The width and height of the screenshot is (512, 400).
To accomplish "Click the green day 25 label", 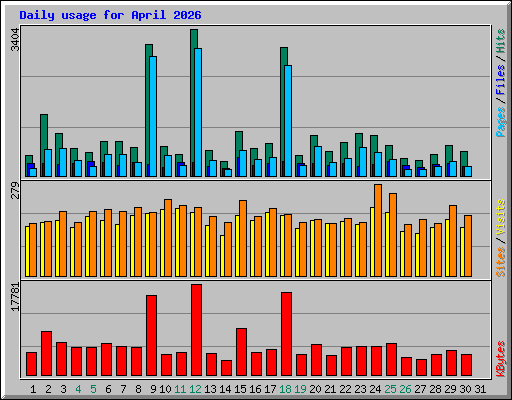I will (x=390, y=389).
